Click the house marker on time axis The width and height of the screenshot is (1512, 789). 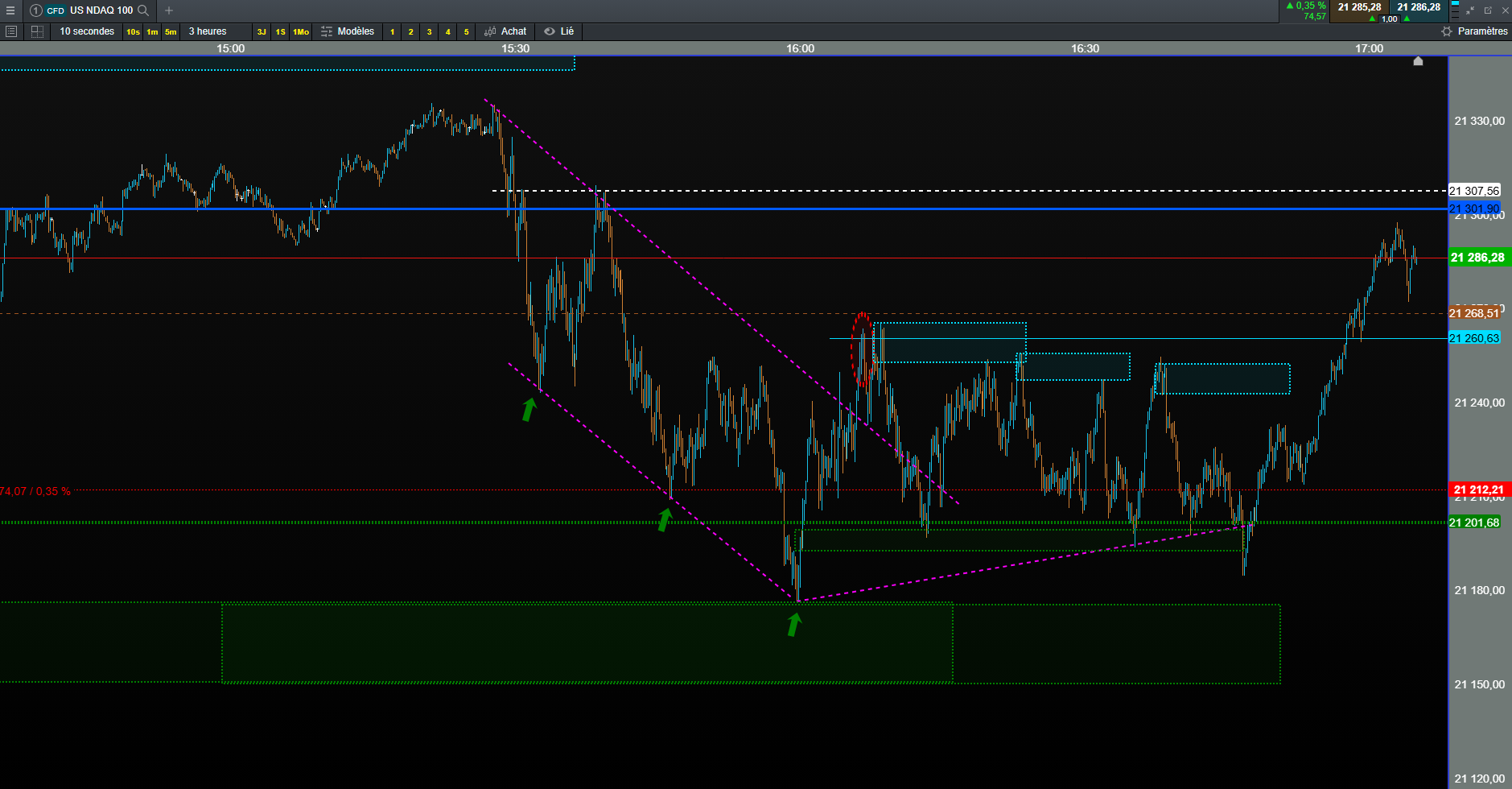1418,61
